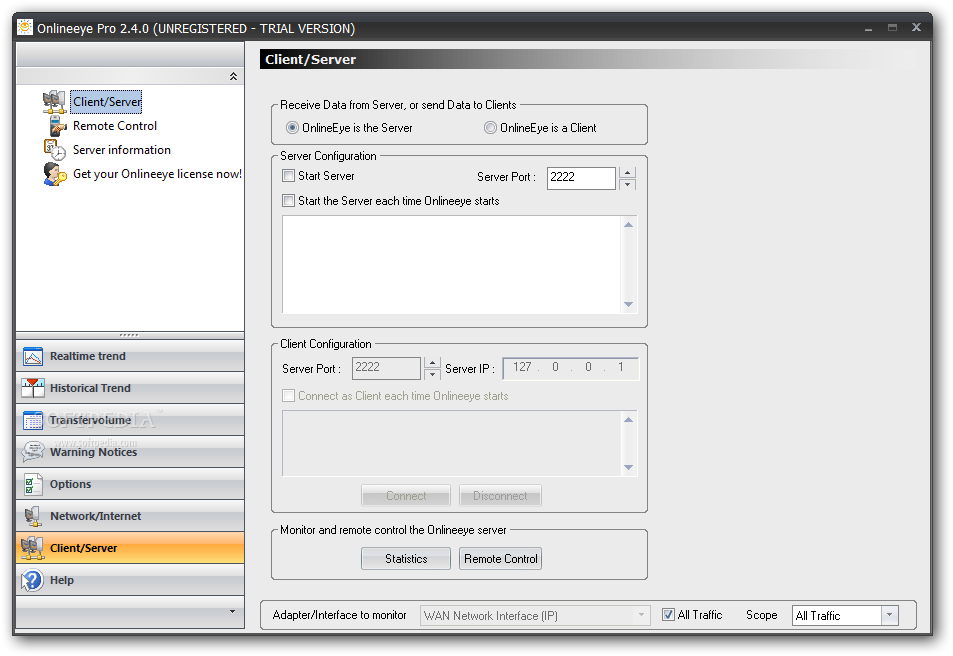Screen dimensions: 953x656
Task: Click the Client/Server tree icon with networked computers
Action: click(54, 102)
